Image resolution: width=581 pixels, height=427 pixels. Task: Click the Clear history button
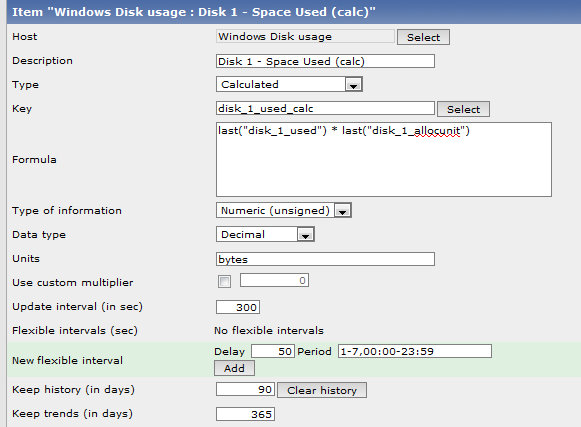click(322, 390)
